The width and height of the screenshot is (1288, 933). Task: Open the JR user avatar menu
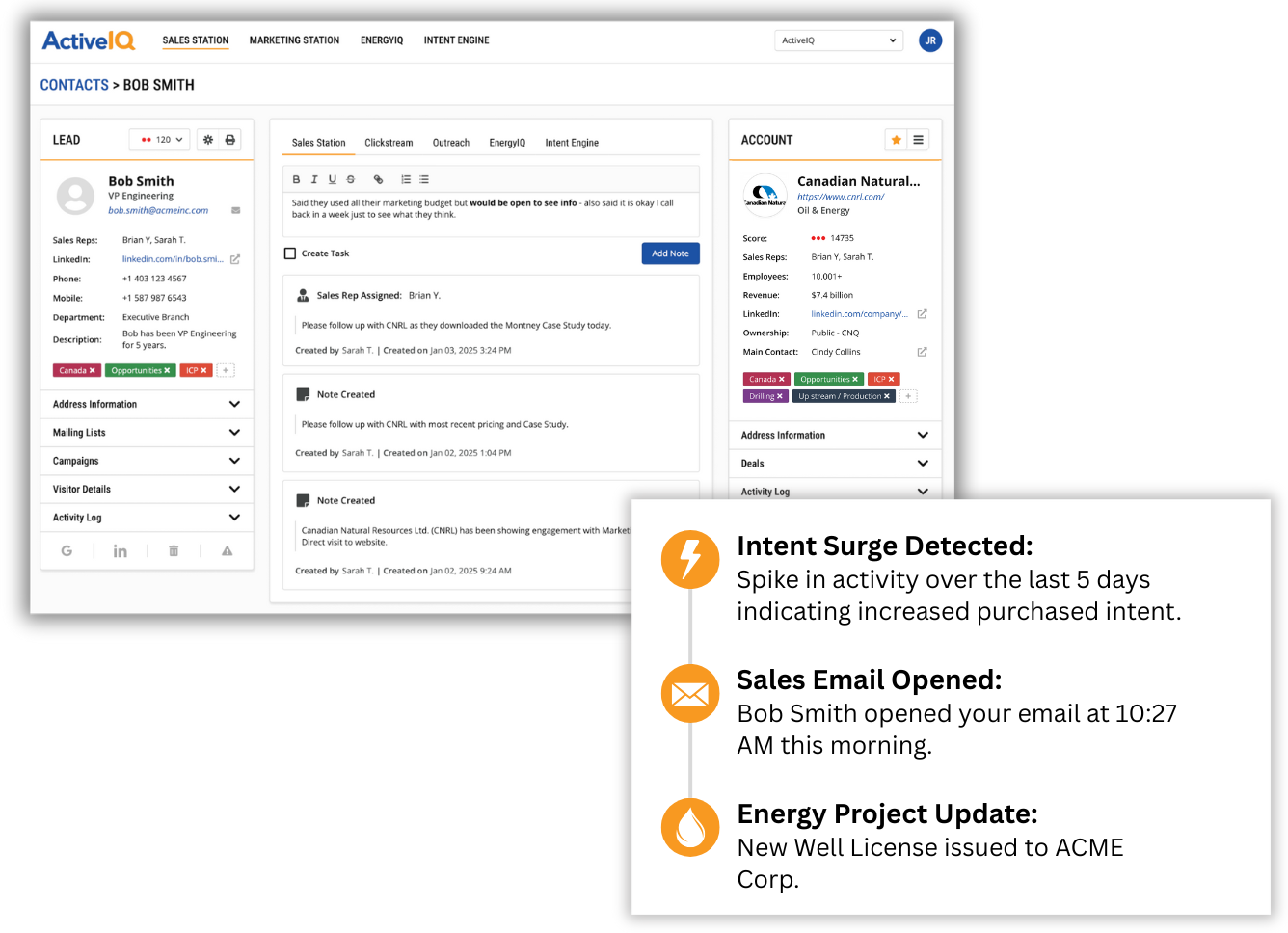tap(929, 40)
